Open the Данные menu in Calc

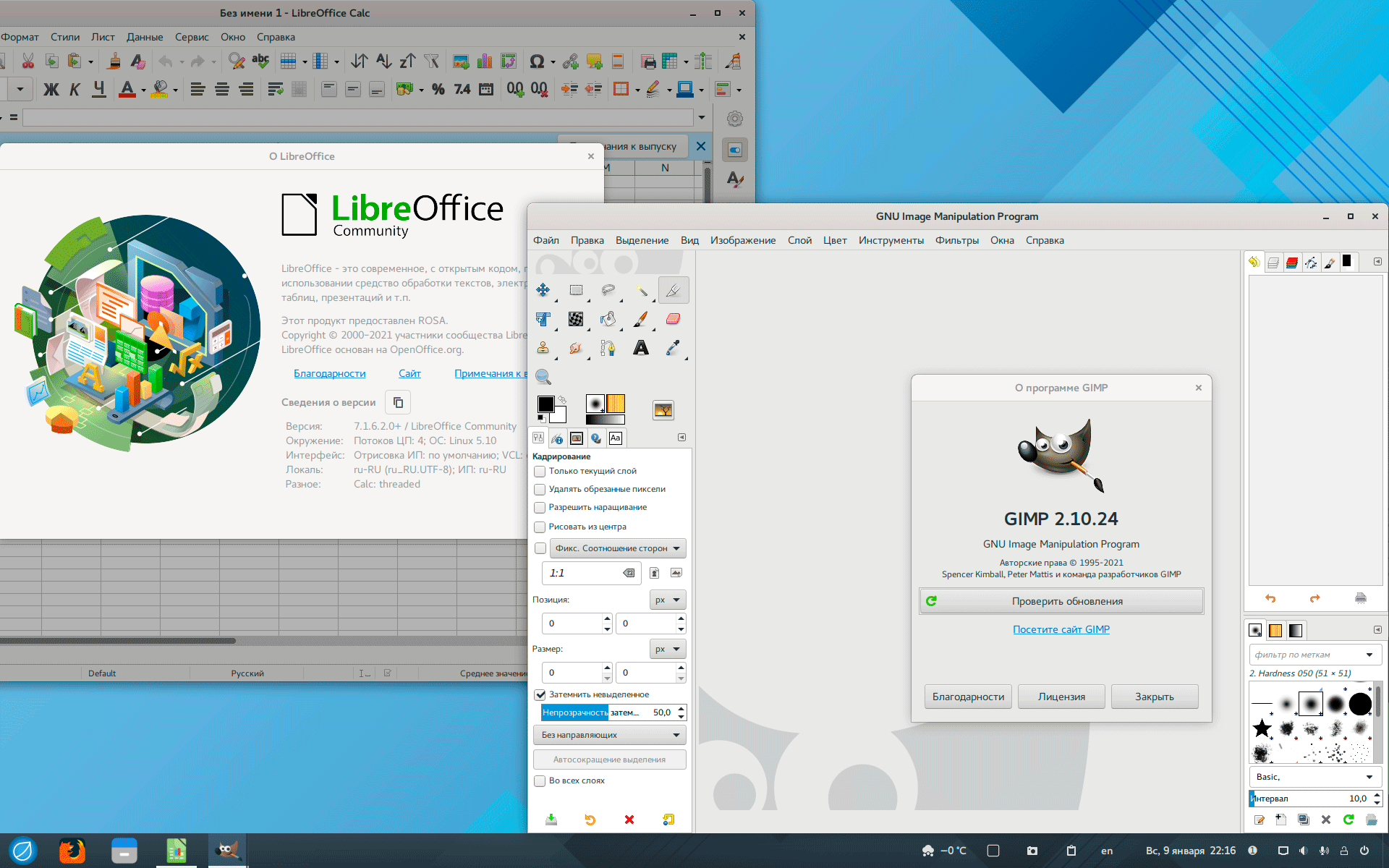tap(145, 37)
